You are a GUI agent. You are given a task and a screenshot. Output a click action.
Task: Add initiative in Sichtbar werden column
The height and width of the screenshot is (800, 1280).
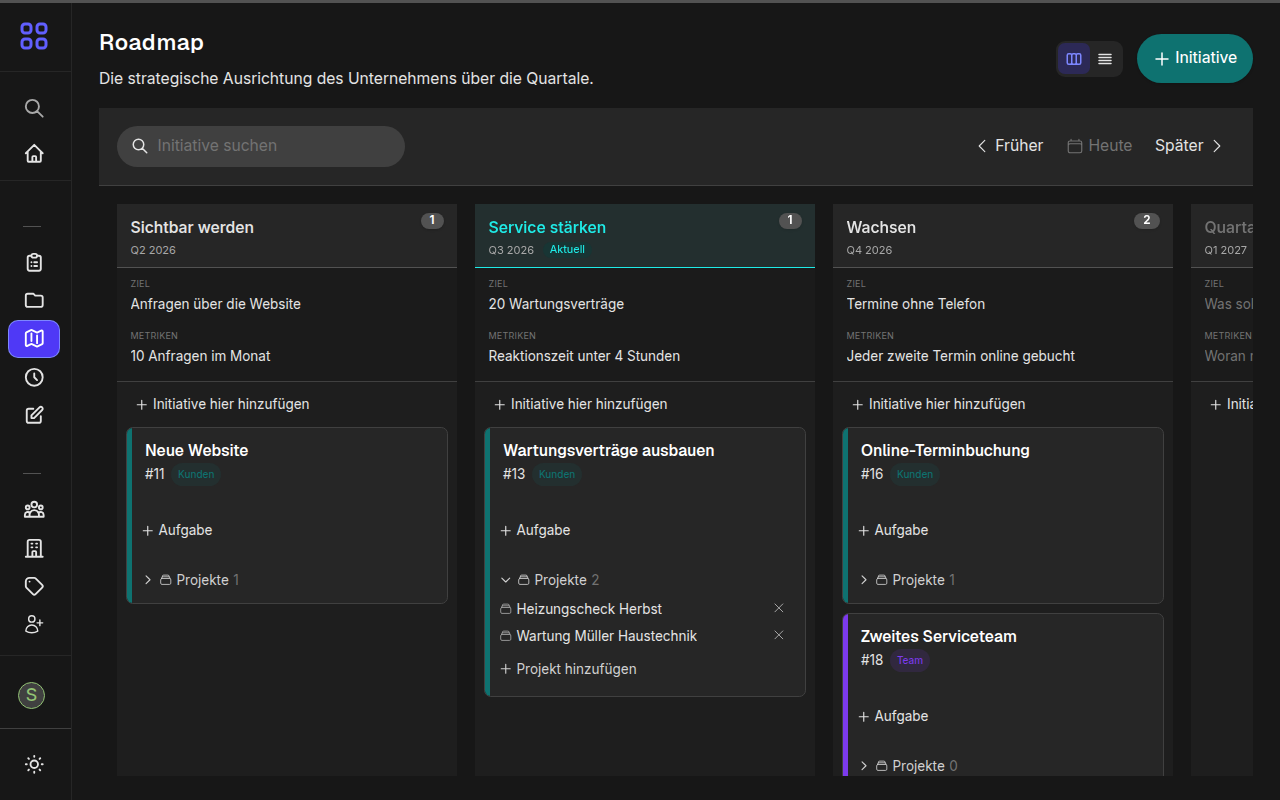222,404
